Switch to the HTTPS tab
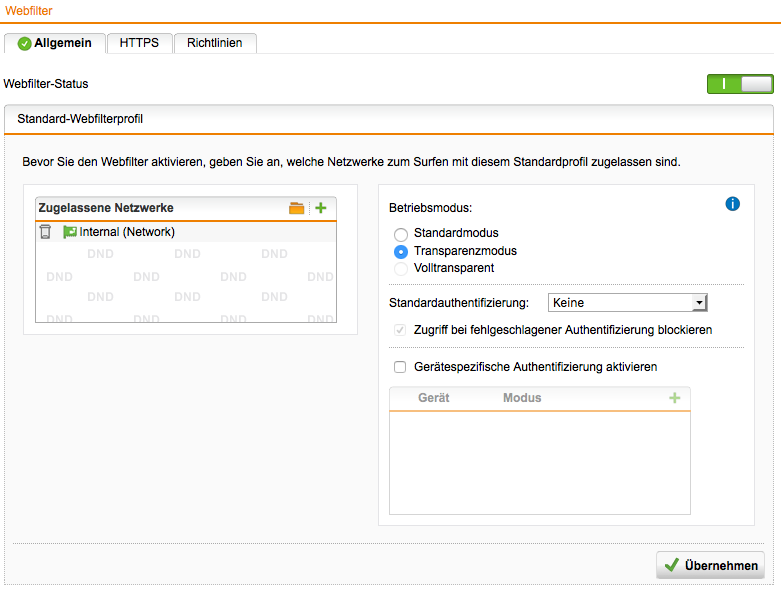This screenshot has width=781, height=589. click(x=139, y=43)
